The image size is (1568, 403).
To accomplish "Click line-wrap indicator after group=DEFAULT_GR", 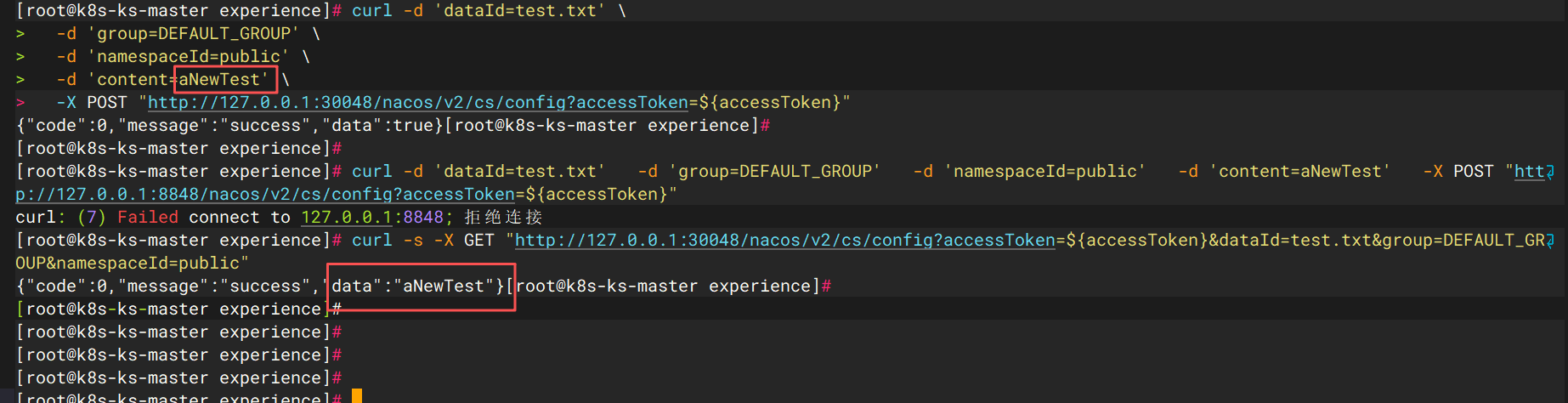I will pos(1550,241).
